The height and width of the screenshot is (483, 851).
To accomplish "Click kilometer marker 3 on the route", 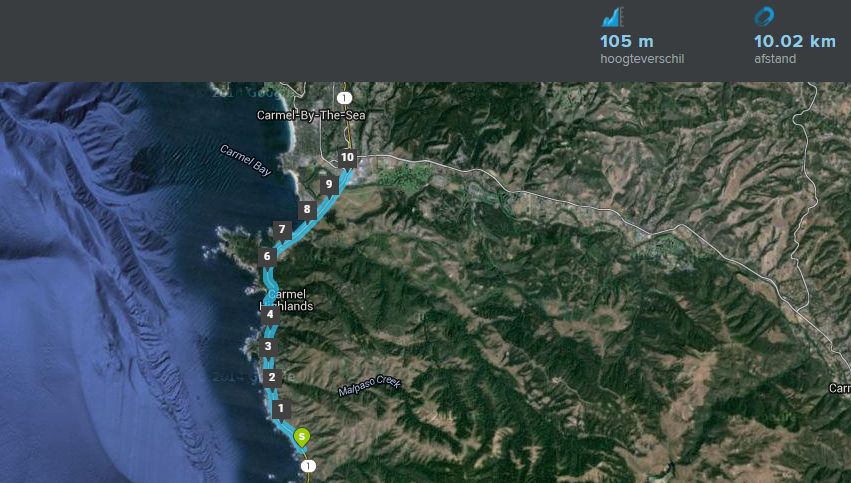I will coord(268,347).
